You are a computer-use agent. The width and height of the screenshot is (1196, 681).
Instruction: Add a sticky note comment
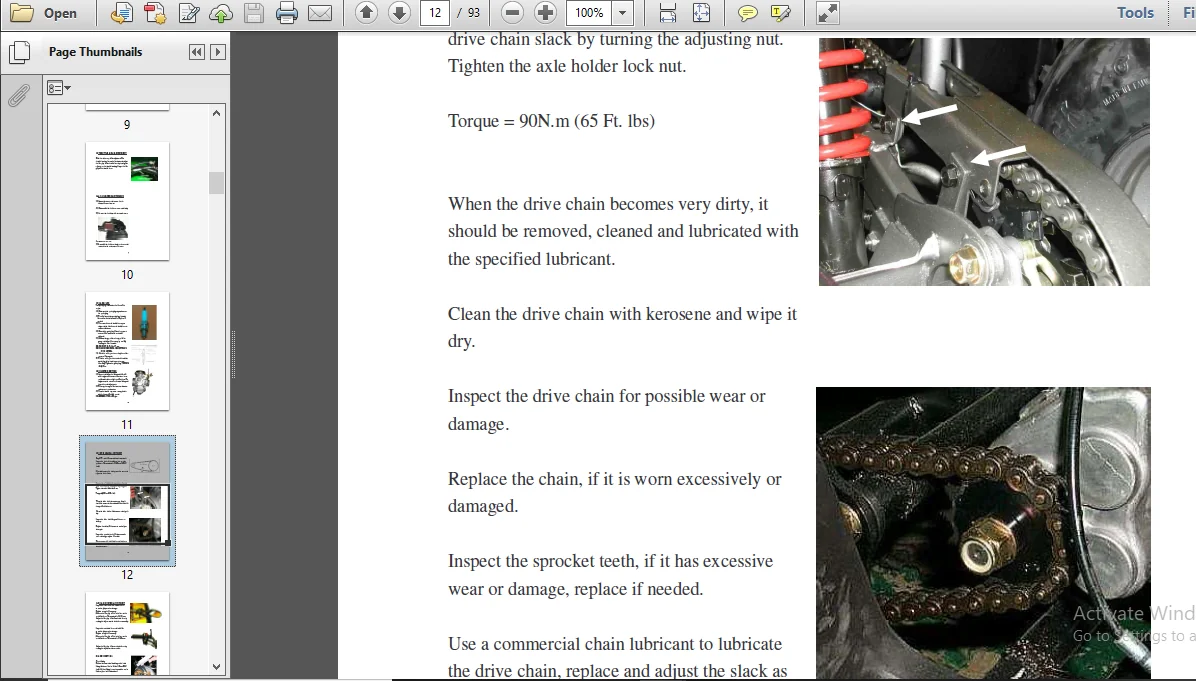tap(748, 13)
